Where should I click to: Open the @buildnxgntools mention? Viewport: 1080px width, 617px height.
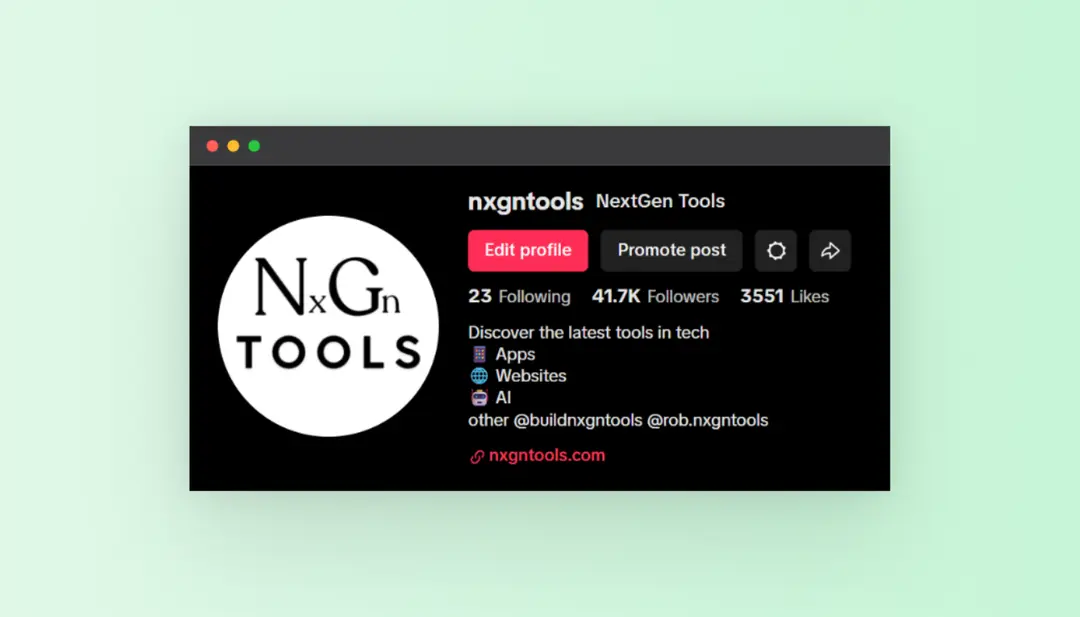578,420
